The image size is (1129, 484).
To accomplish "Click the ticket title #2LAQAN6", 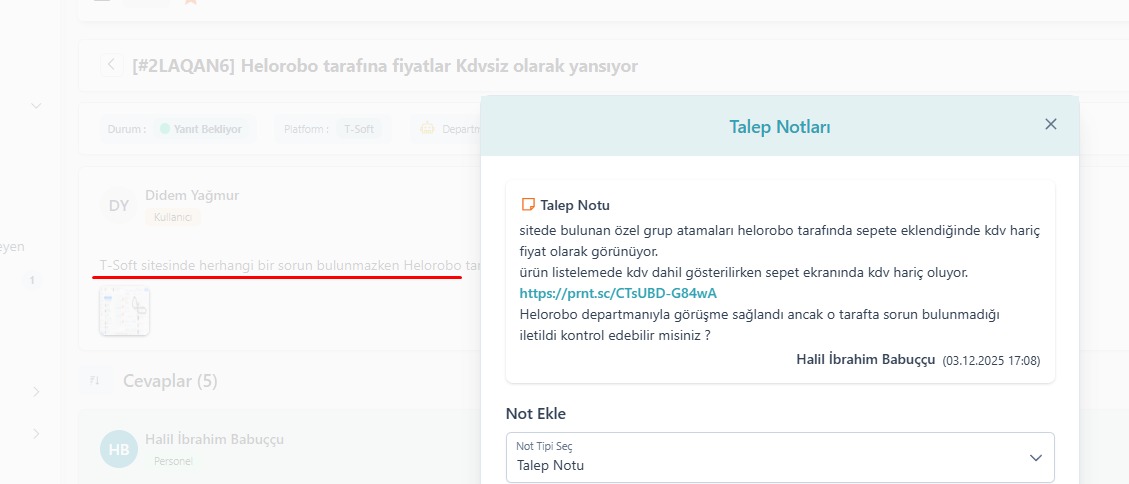I will (385, 66).
